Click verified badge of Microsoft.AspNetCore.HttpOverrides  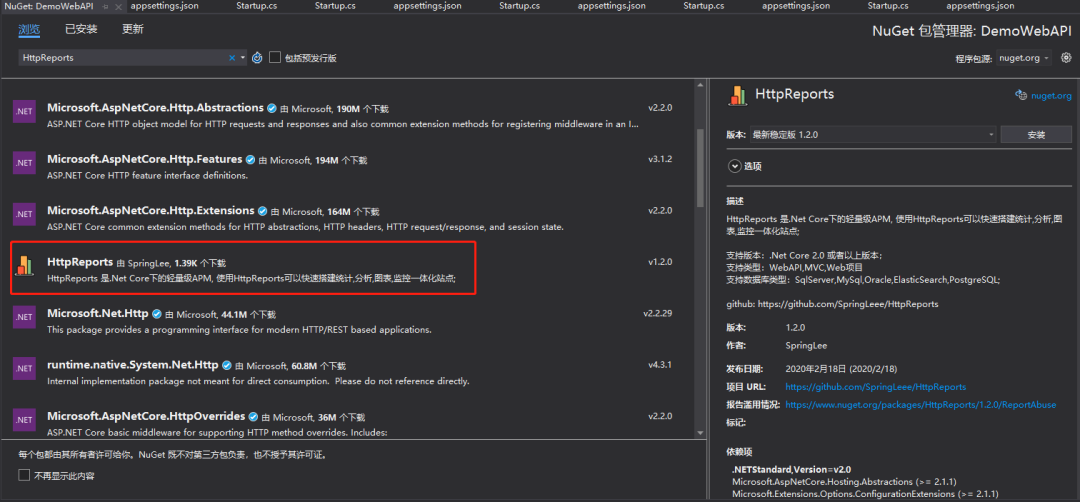click(253, 417)
